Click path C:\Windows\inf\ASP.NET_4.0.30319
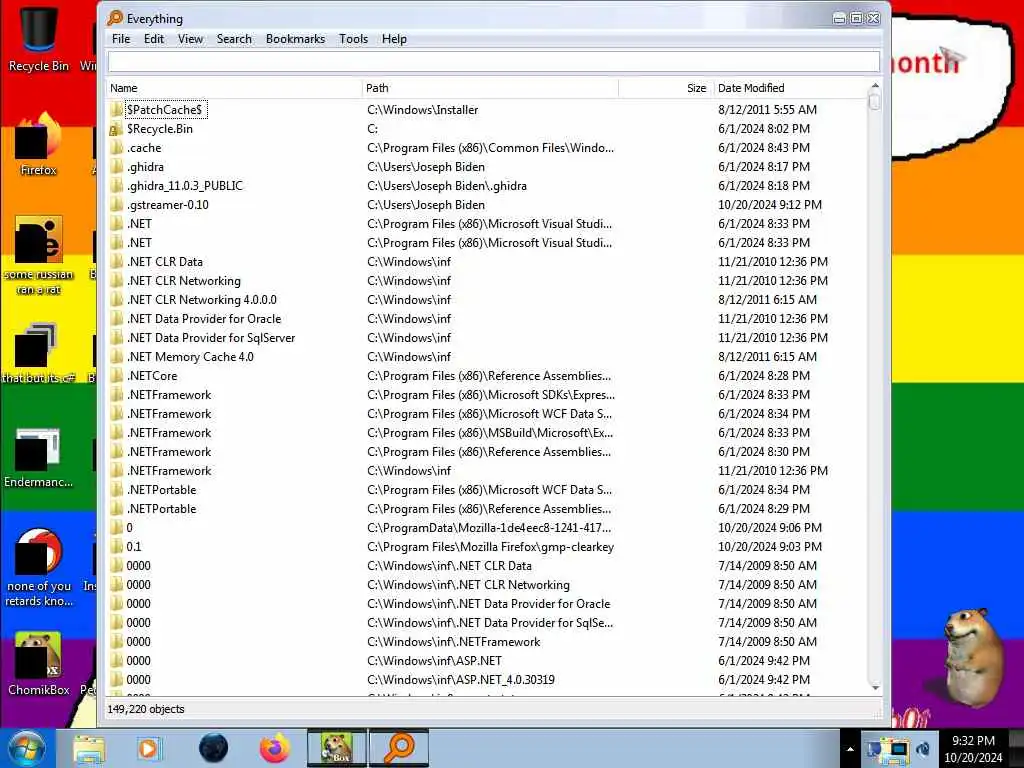Screen dimensions: 1024x768 tap(460, 680)
